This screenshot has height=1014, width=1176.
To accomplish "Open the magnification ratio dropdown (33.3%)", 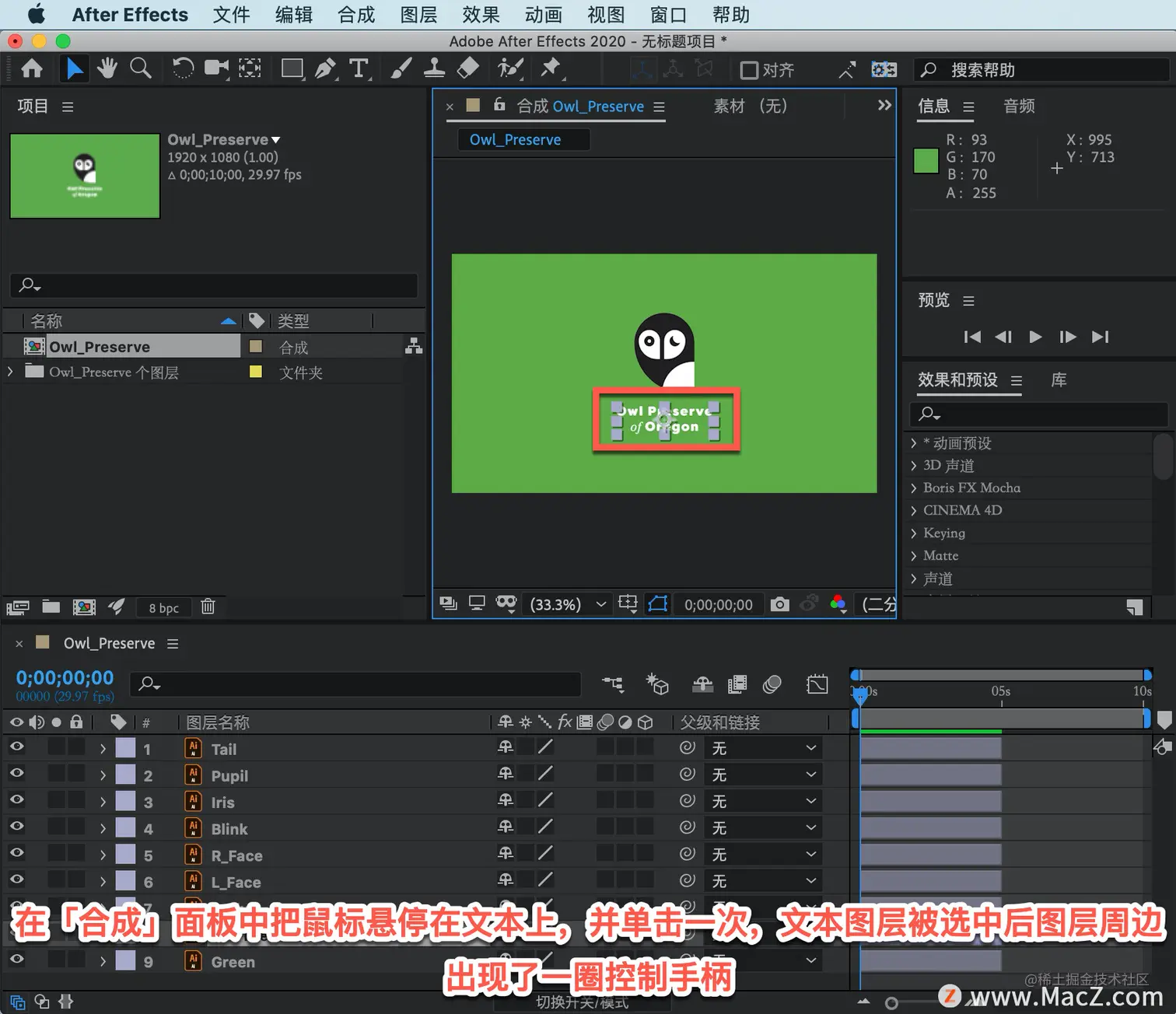I will tap(568, 604).
